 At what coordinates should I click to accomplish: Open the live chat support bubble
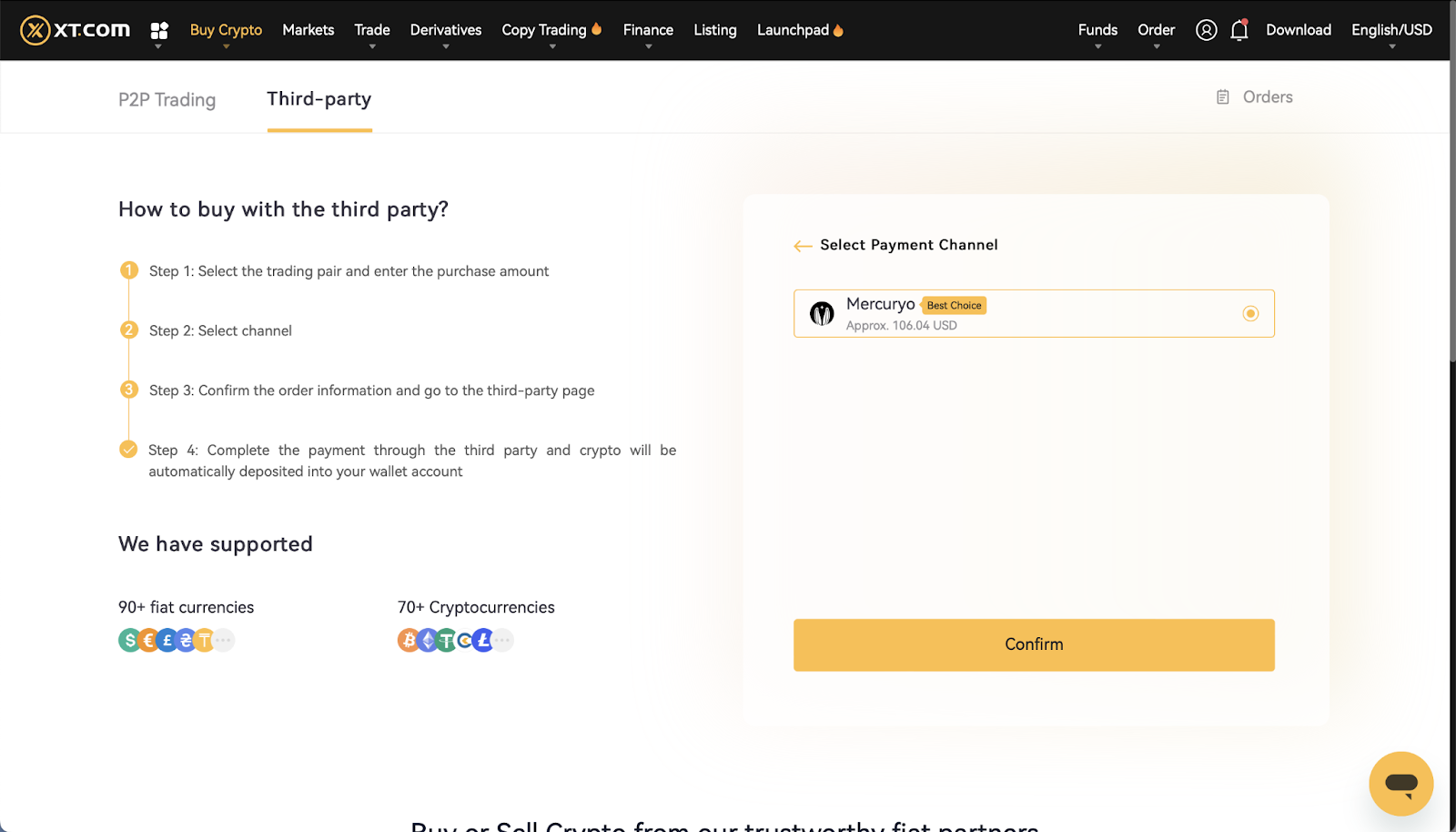pyautogui.click(x=1400, y=783)
